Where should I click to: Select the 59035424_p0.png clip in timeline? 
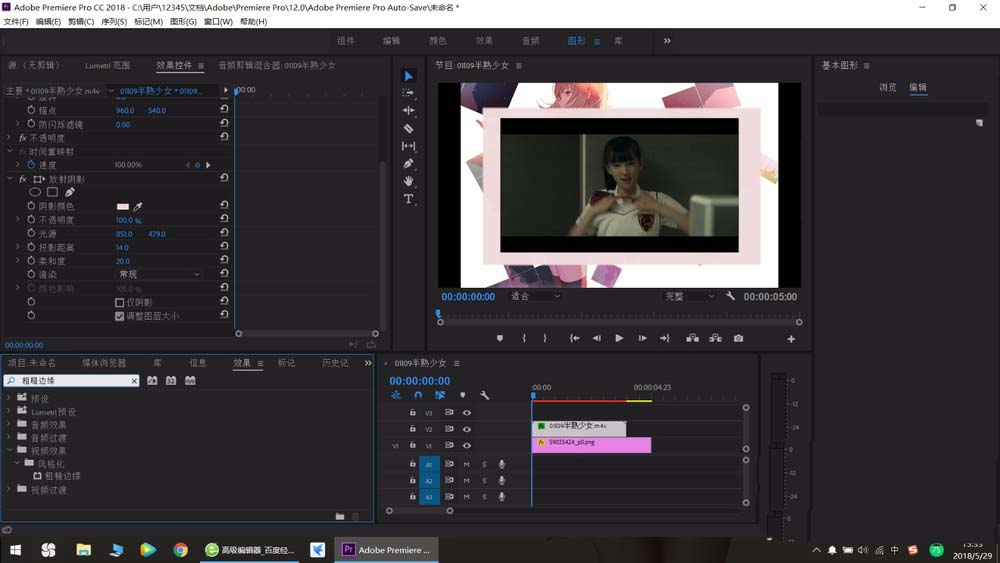point(591,444)
